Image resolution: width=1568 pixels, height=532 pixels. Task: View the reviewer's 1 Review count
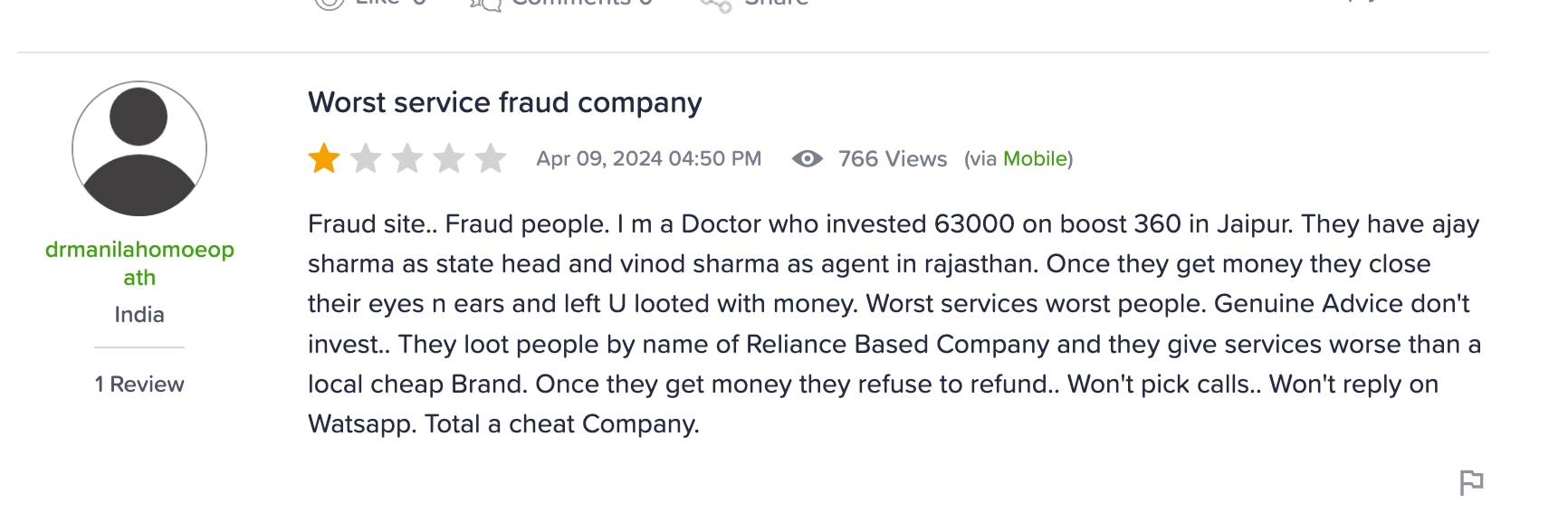pos(139,385)
